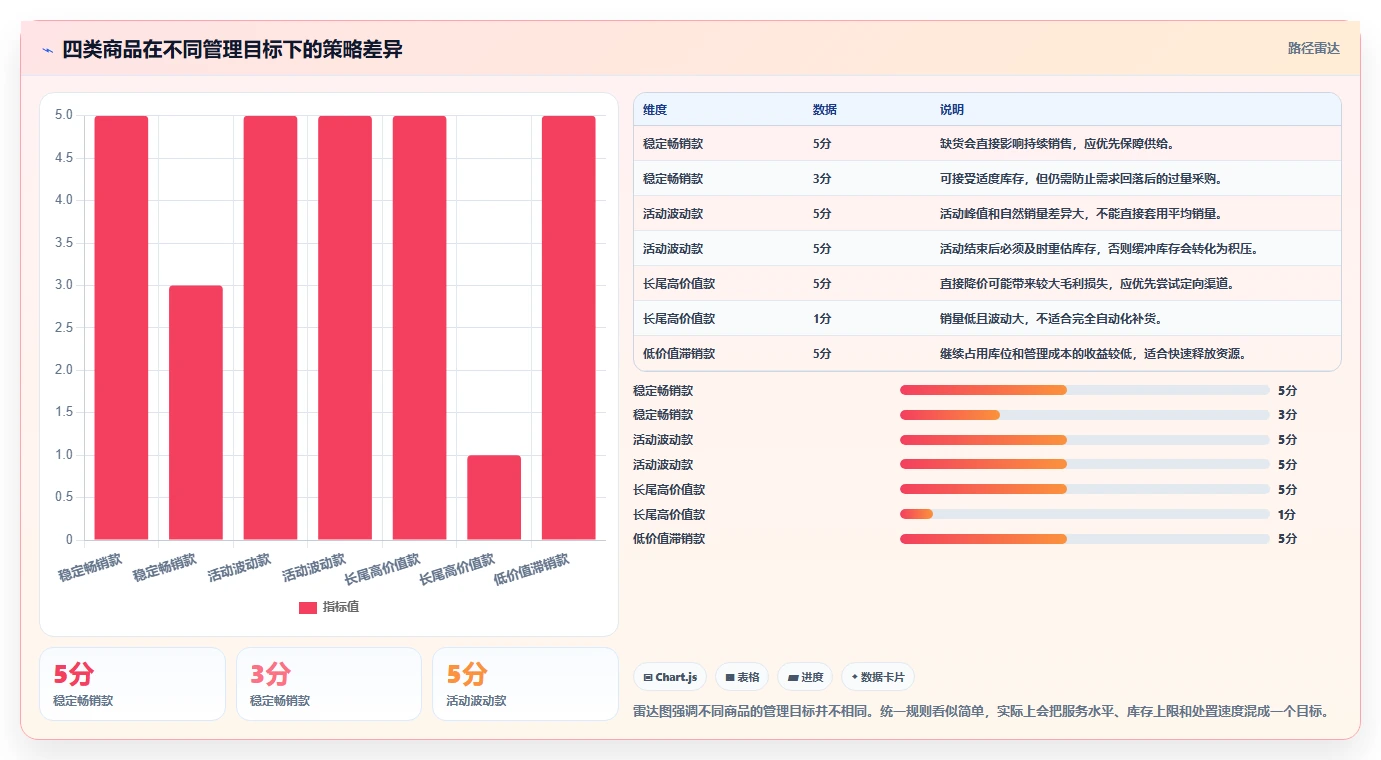Viewport: 1381px width, 760px height.
Task: Click the 表格 chip
Action: pyautogui.click(x=742, y=677)
